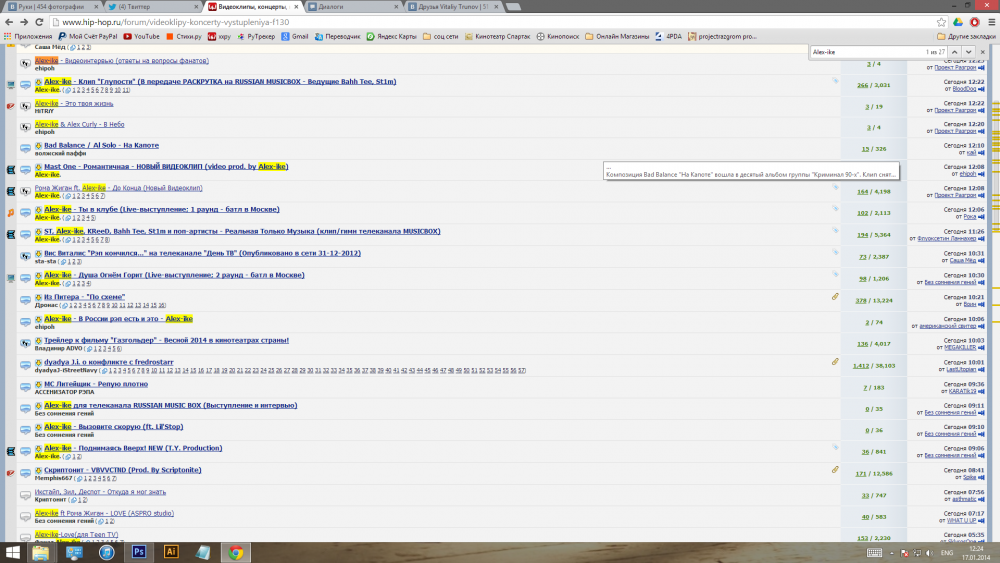The image size is (1000, 563).
Task: Open thread Из Питера По схеме
Action: (x=84, y=297)
